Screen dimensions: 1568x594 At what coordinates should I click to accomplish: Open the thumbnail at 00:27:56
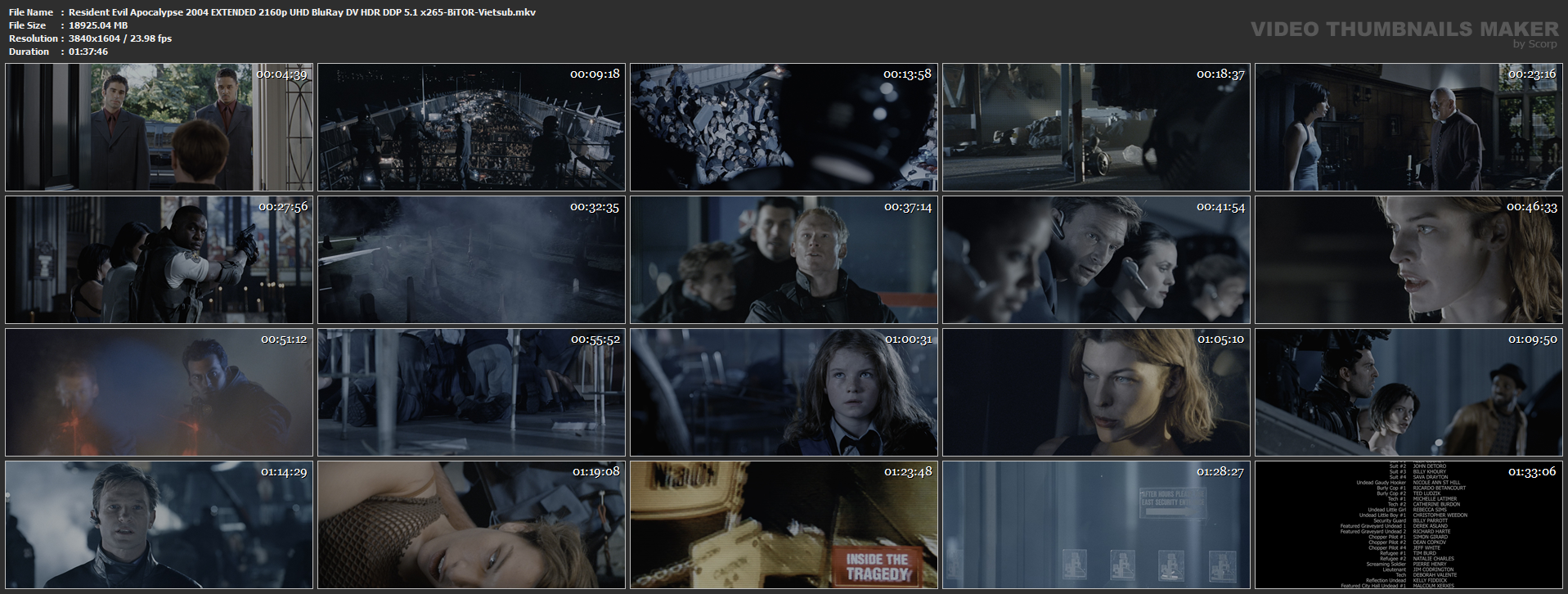tap(159, 259)
